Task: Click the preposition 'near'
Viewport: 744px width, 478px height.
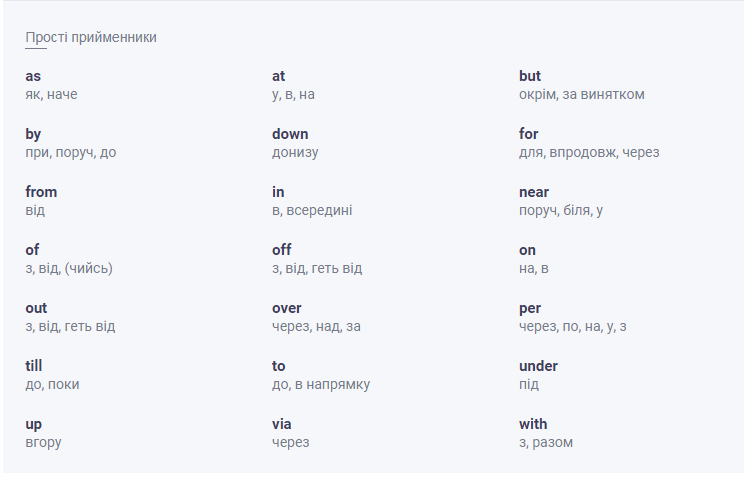Action: click(x=534, y=192)
